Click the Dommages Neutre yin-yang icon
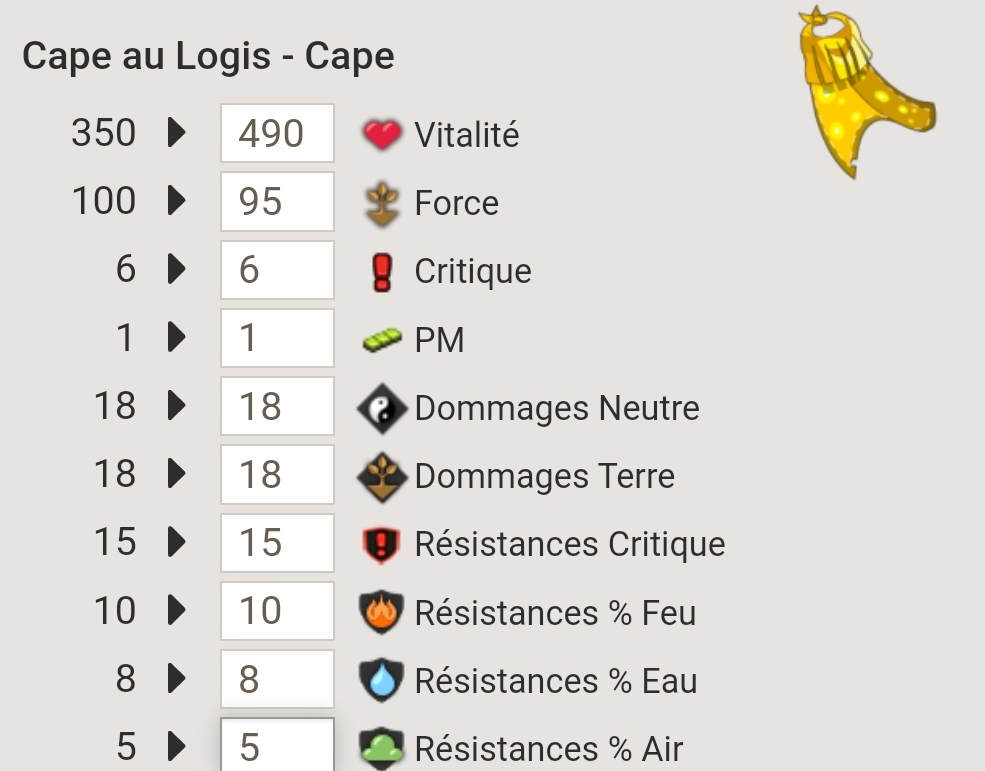This screenshot has height=771, width=985. tap(382, 408)
